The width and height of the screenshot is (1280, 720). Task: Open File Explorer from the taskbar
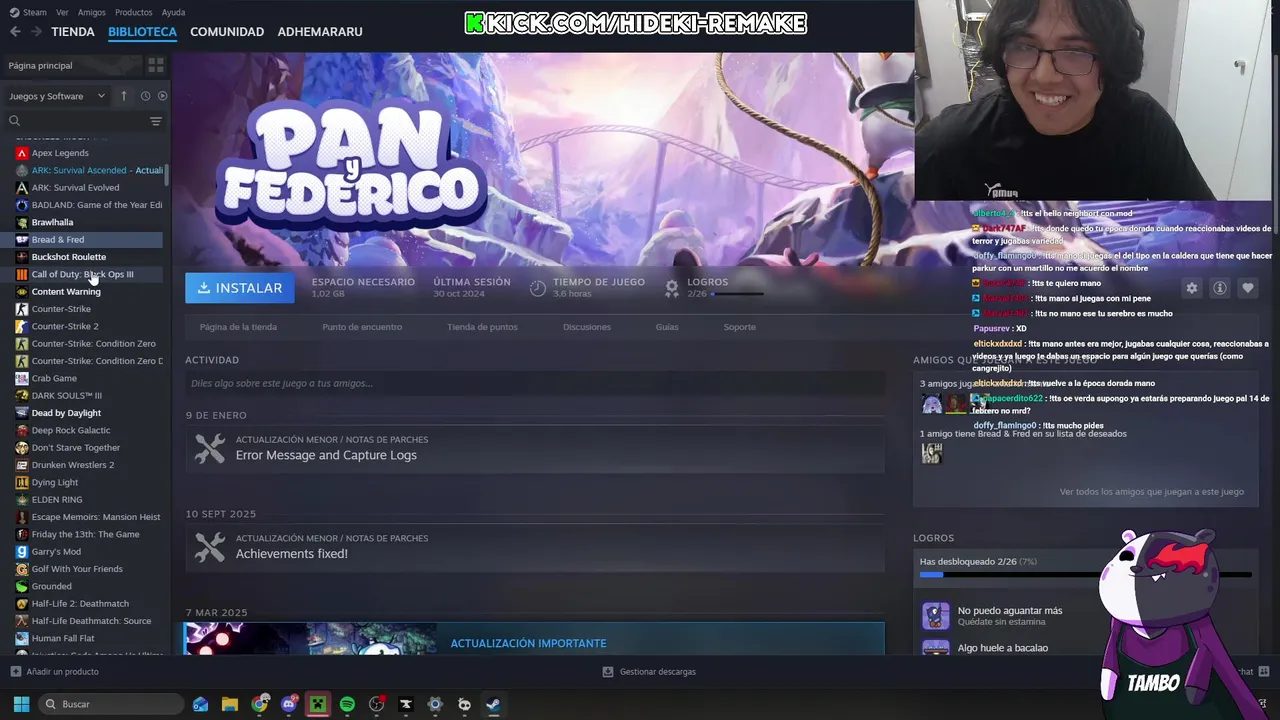point(230,704)
